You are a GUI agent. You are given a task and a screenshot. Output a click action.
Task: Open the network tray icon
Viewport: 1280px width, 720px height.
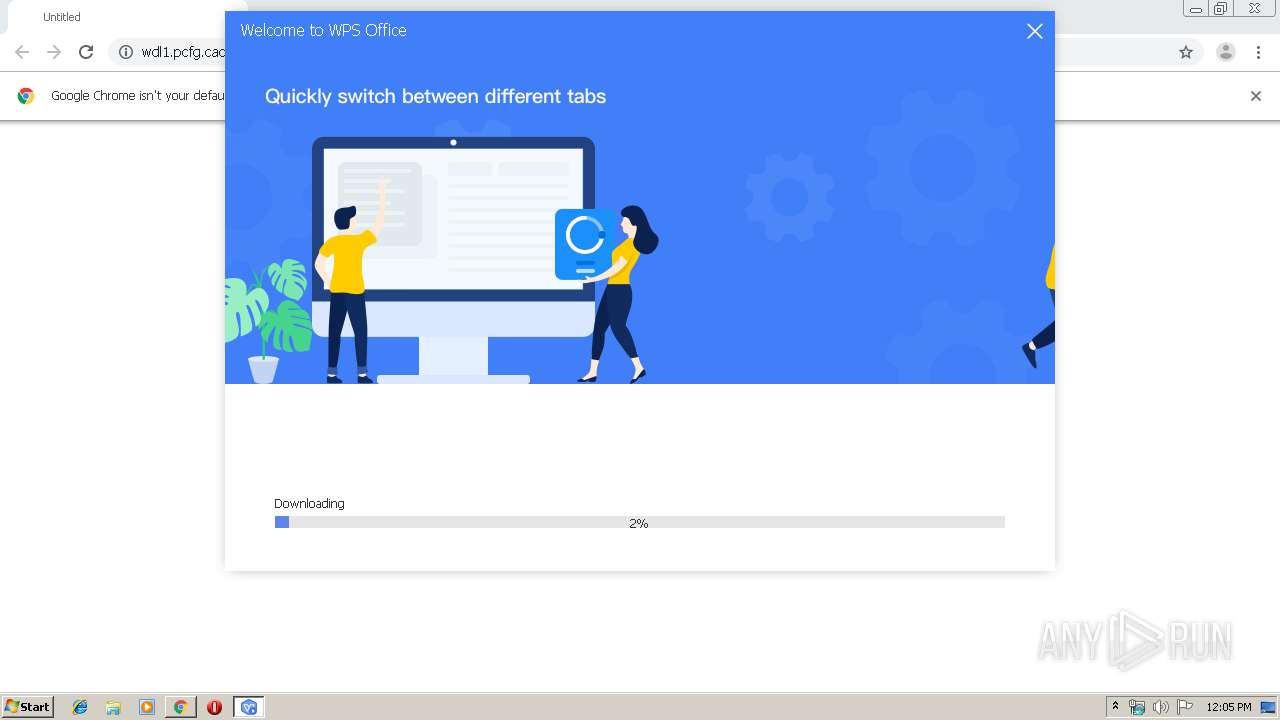click(x=1137, y=707)
